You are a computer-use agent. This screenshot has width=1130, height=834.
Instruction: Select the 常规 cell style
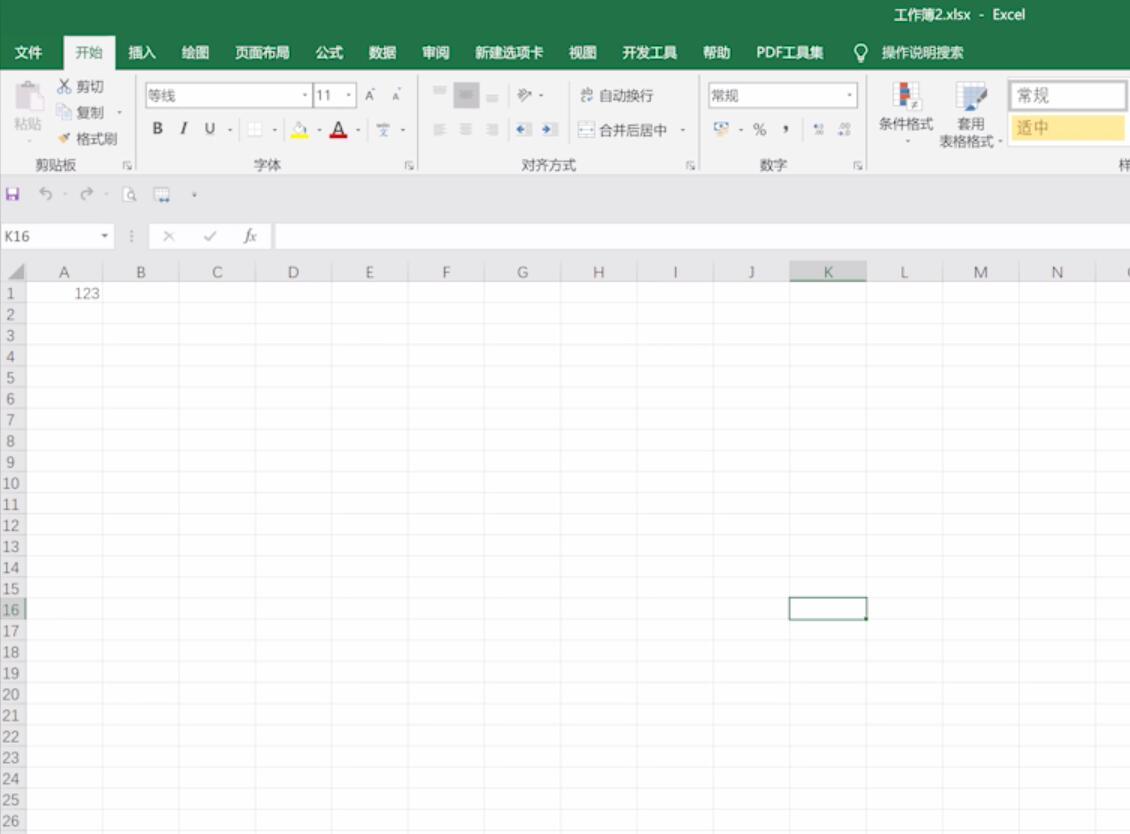pos(1067,95)
